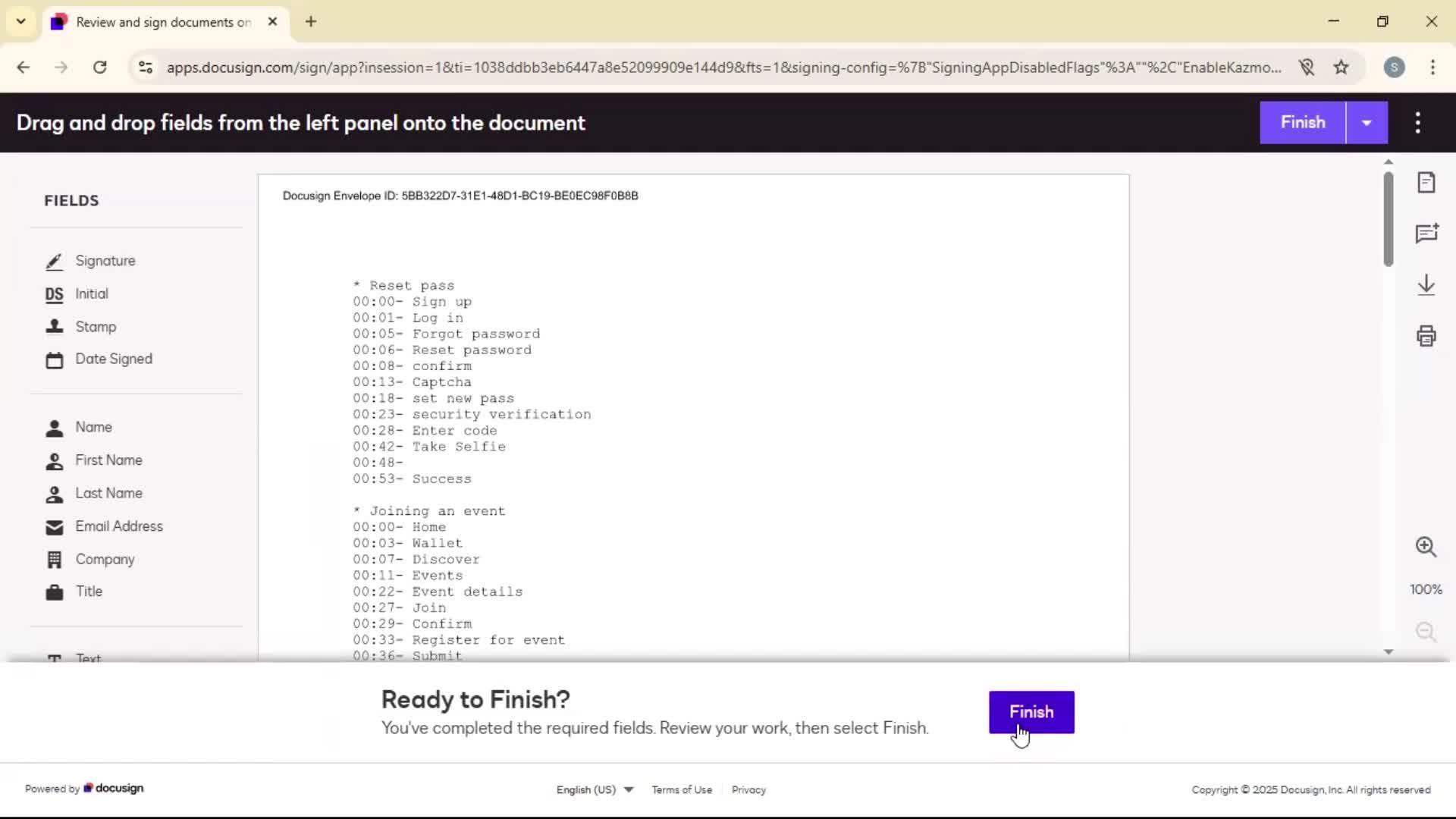Viewport: 1456px width, 819px height.
Task: Select the Signature field icon
Action: 54,262
